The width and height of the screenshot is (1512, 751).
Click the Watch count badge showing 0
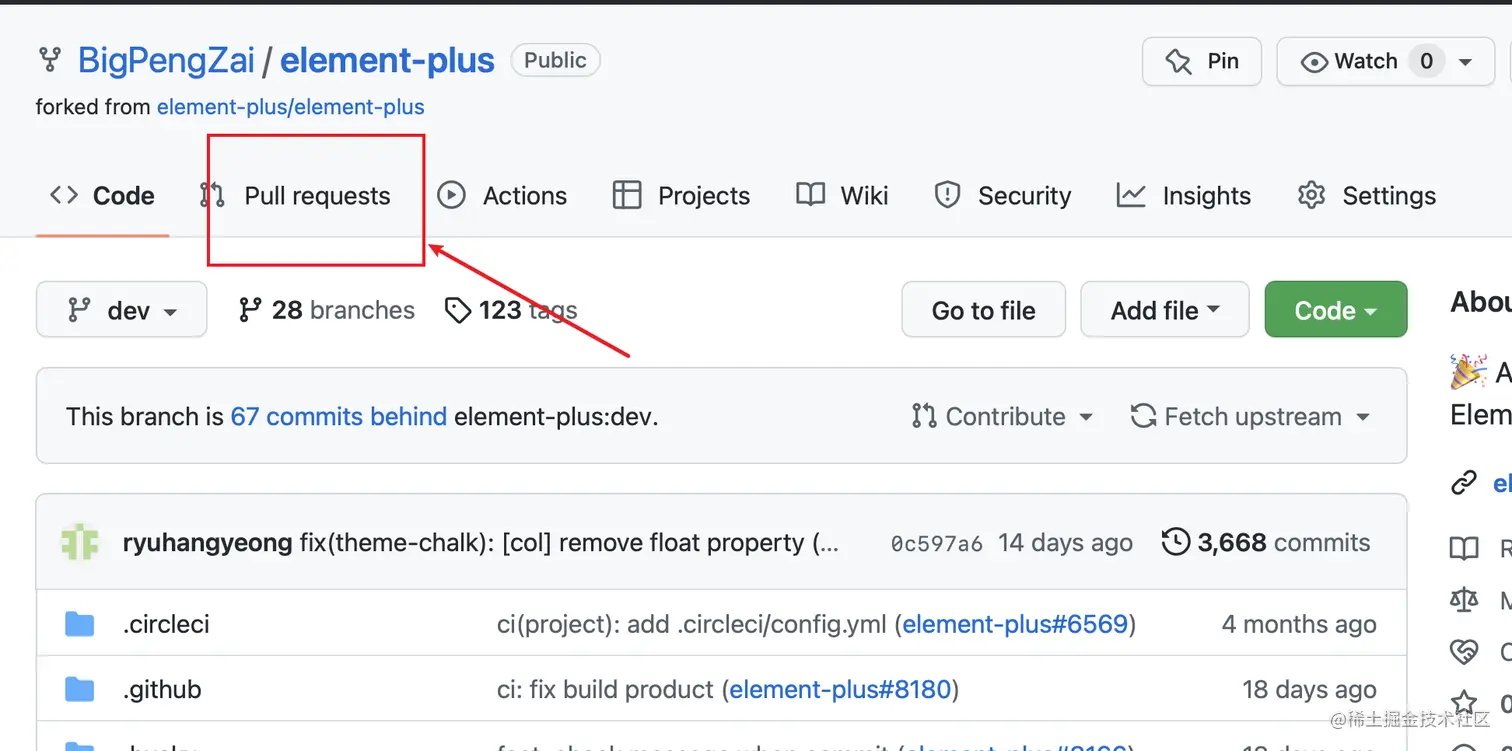point(1426,61)
